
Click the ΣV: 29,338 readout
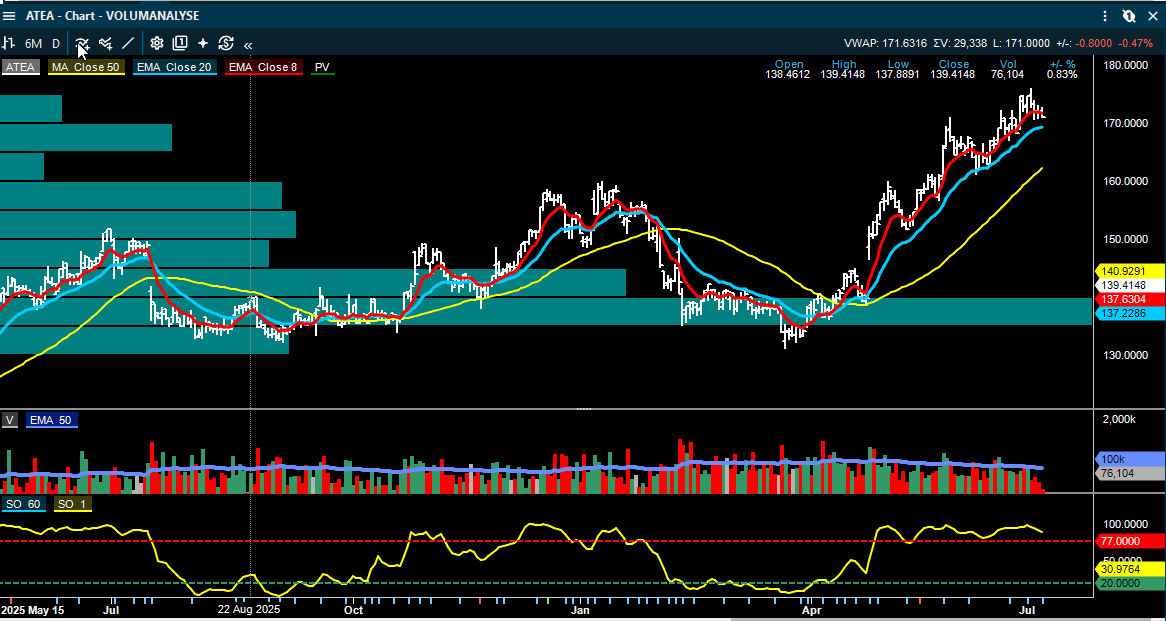pos(960,44)
